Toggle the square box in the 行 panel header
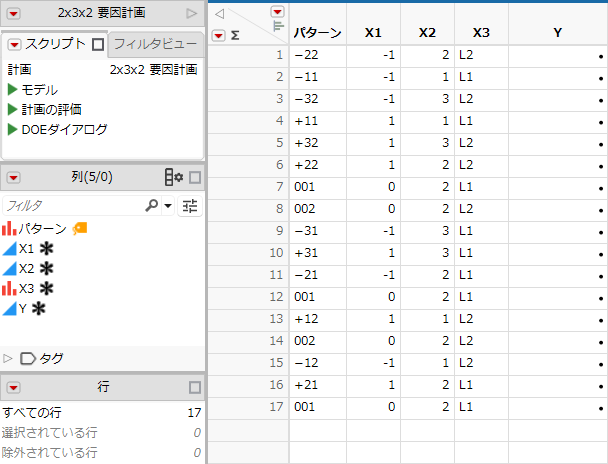608x464 pixels. tap(195, 387)
